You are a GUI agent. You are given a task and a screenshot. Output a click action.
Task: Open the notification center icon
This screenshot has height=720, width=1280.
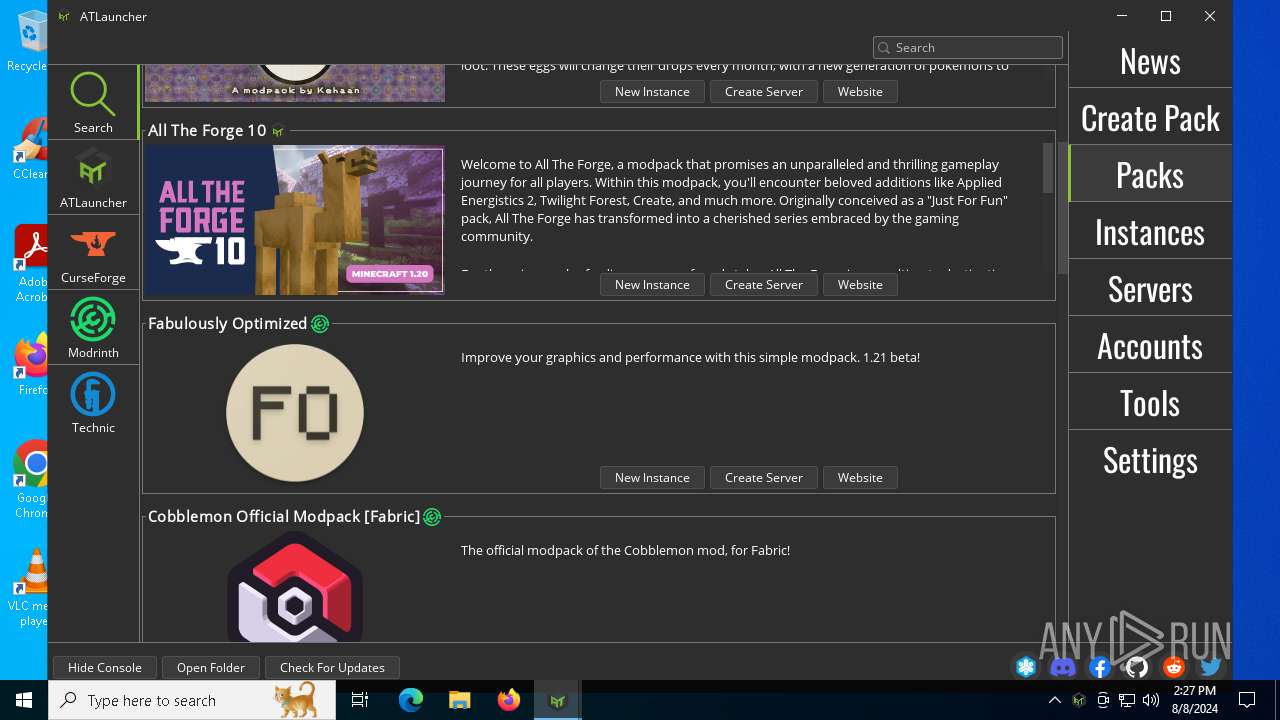coord(1247,700)
